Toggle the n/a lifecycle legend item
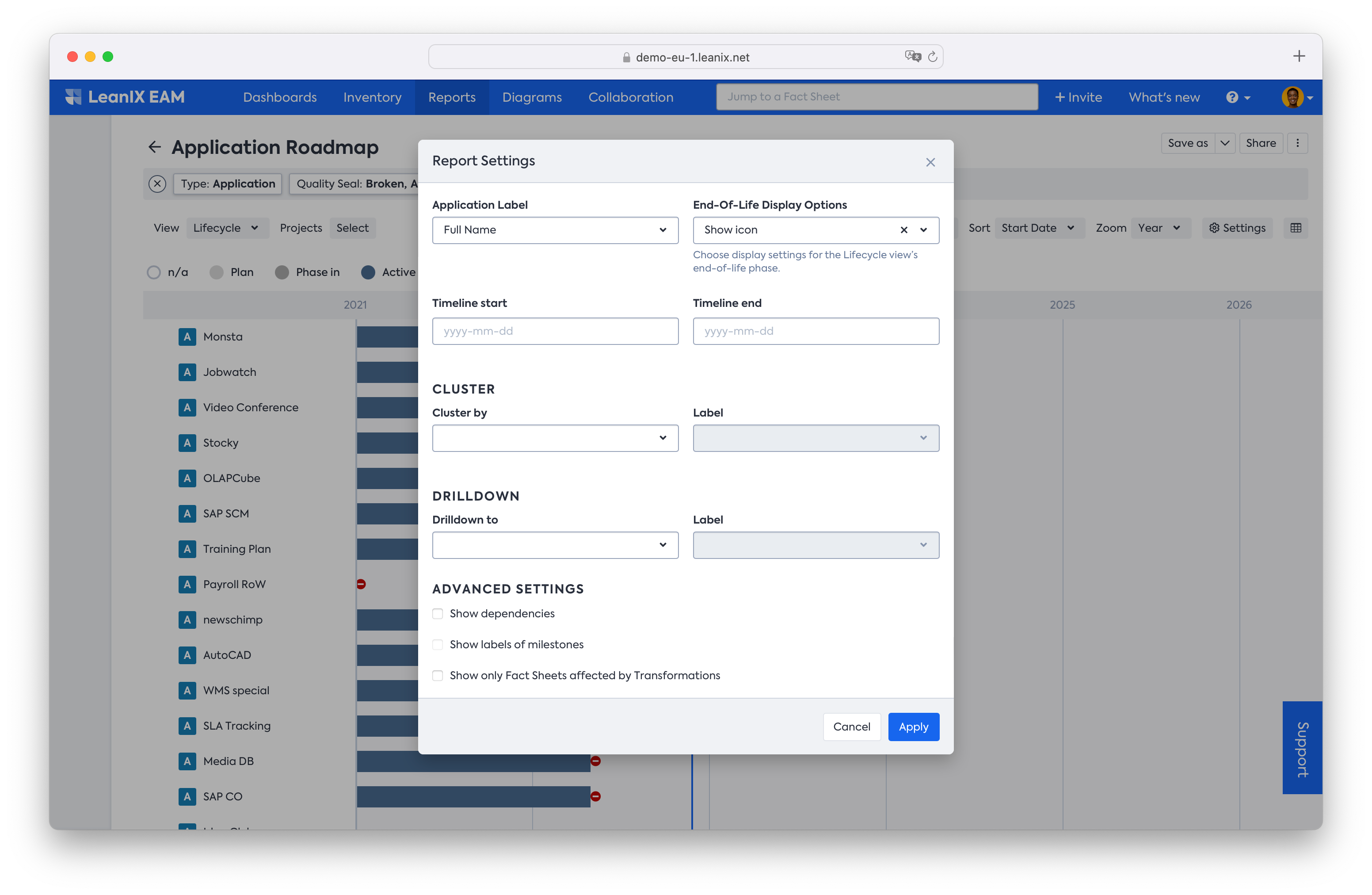1372x895 pixels. 167,272
